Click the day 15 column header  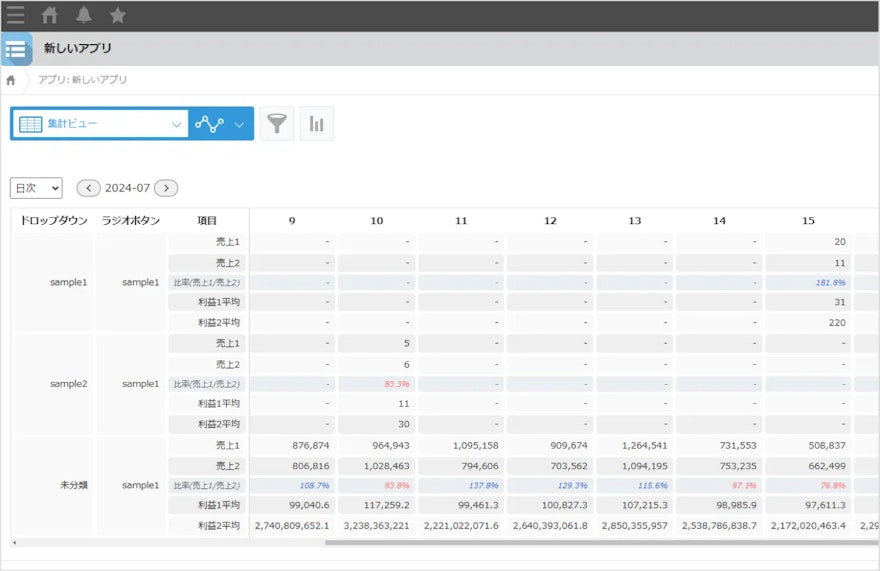[808, 221]
